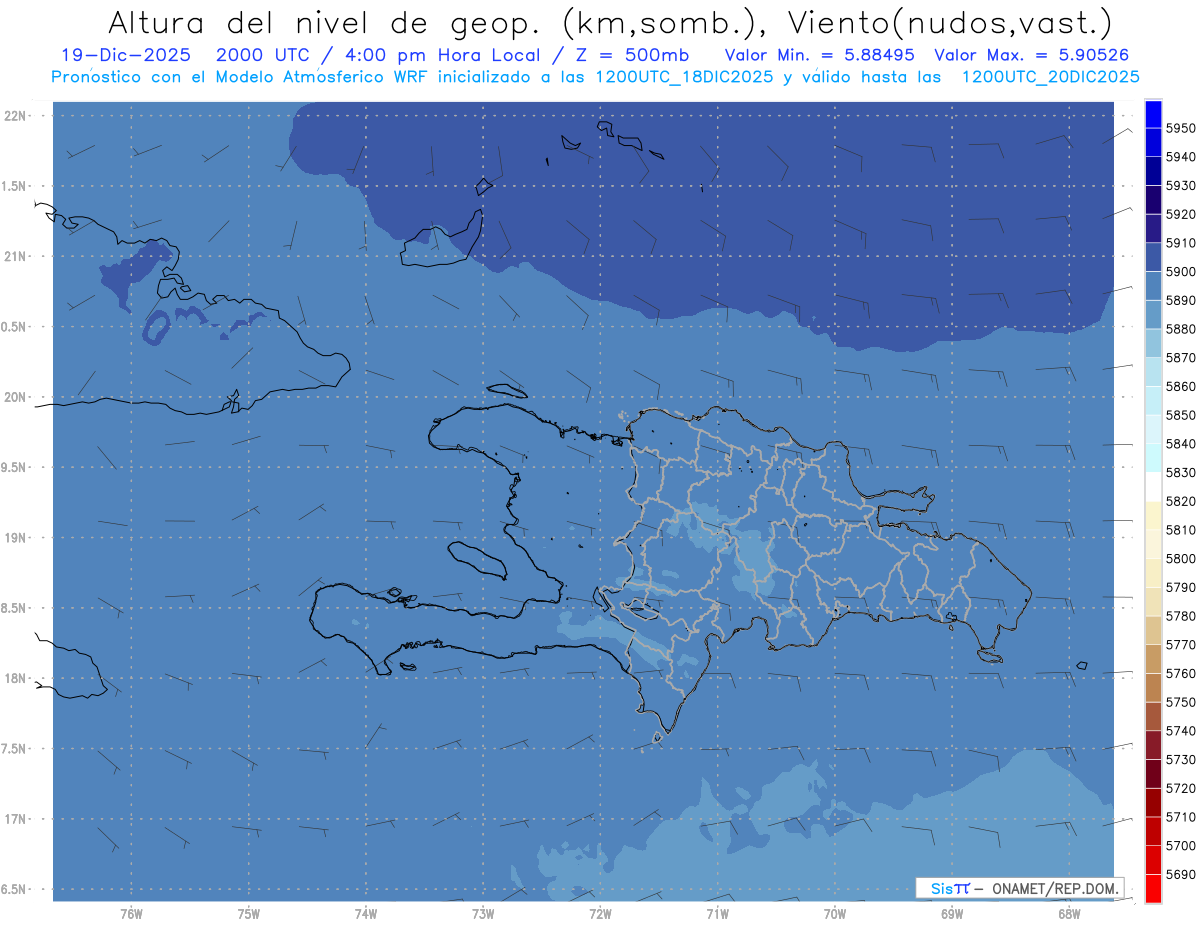This screenshot has width=1200, height=927.
Task: Click the 19N latitude tick label
Action: (x=14, y=537)
